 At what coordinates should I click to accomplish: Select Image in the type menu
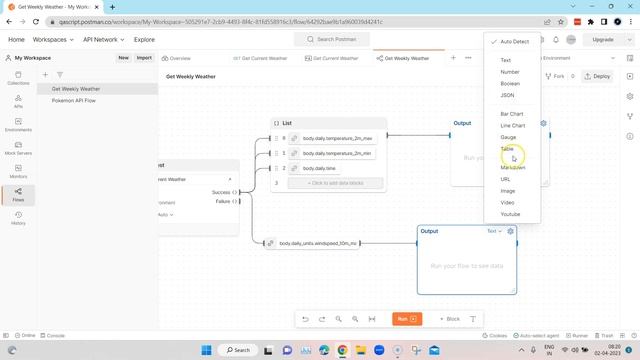pyautogui.click(x=512, y=191)
